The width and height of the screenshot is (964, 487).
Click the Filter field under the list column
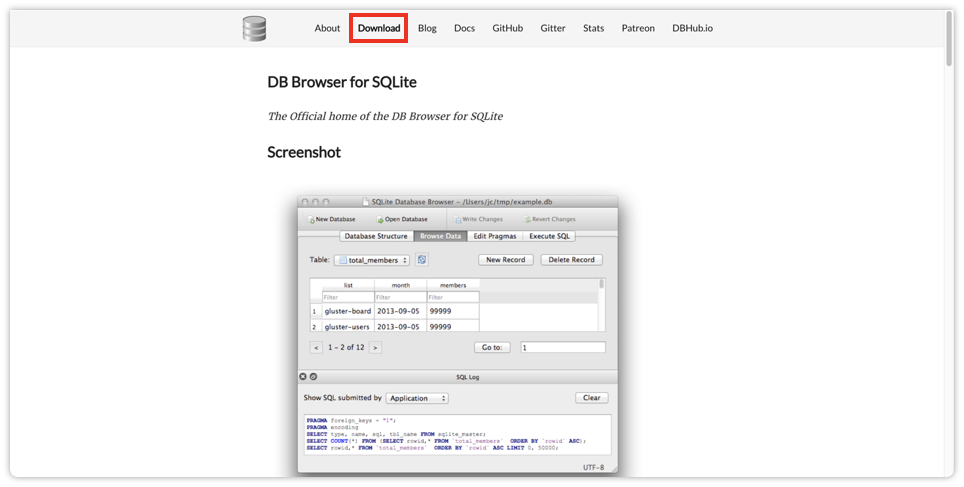coord(348,298)
